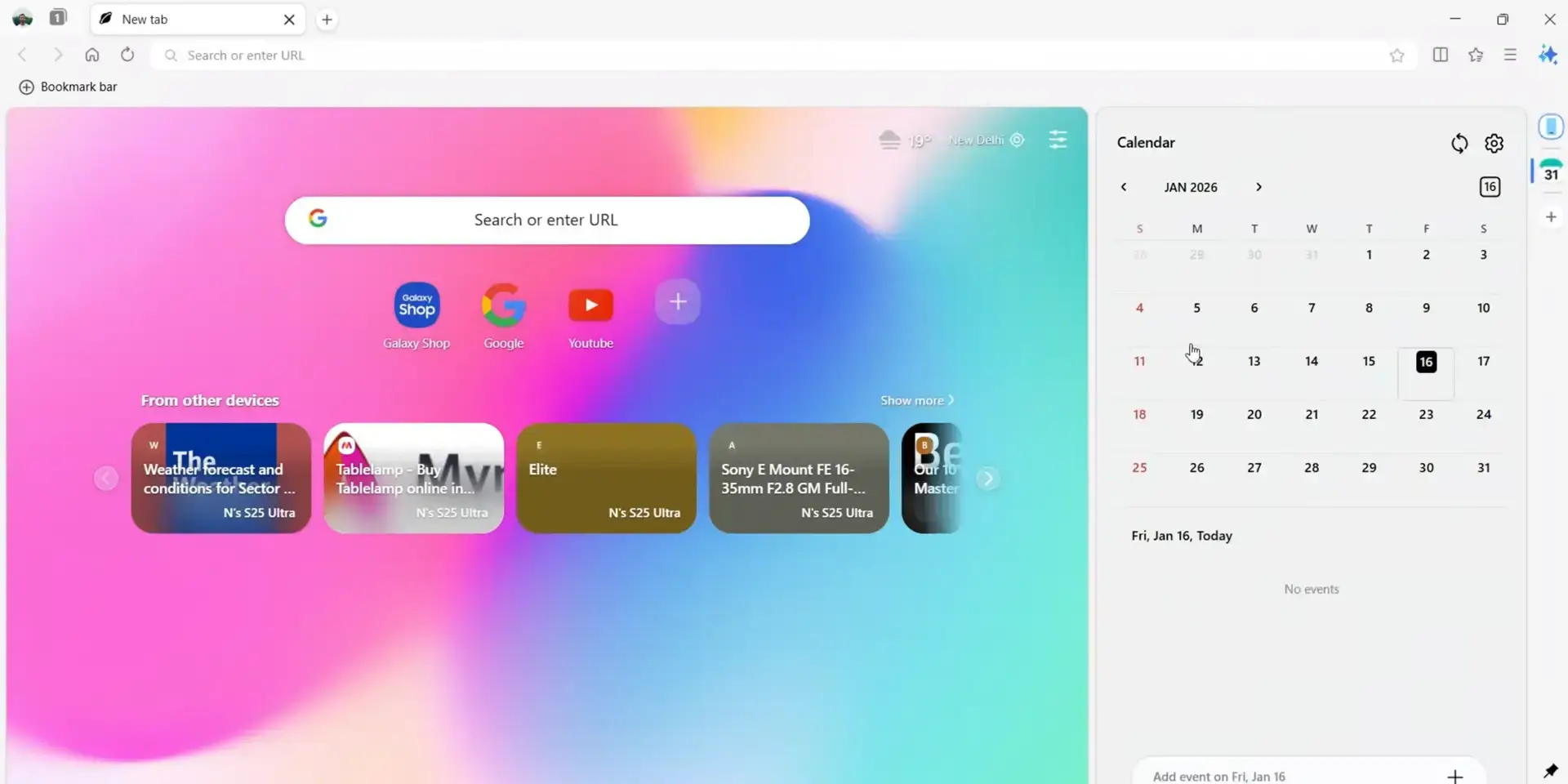Open split screen view icon

(1440, 55)
